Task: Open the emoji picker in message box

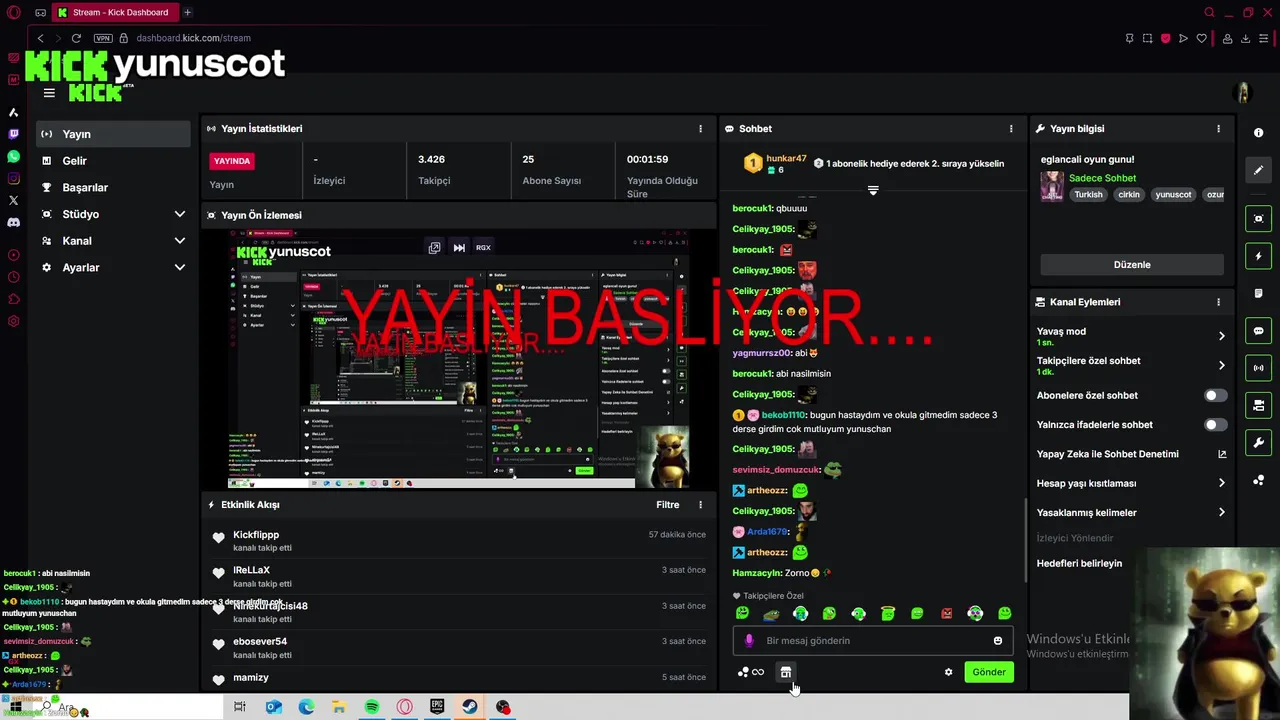Action: point(997,641)
